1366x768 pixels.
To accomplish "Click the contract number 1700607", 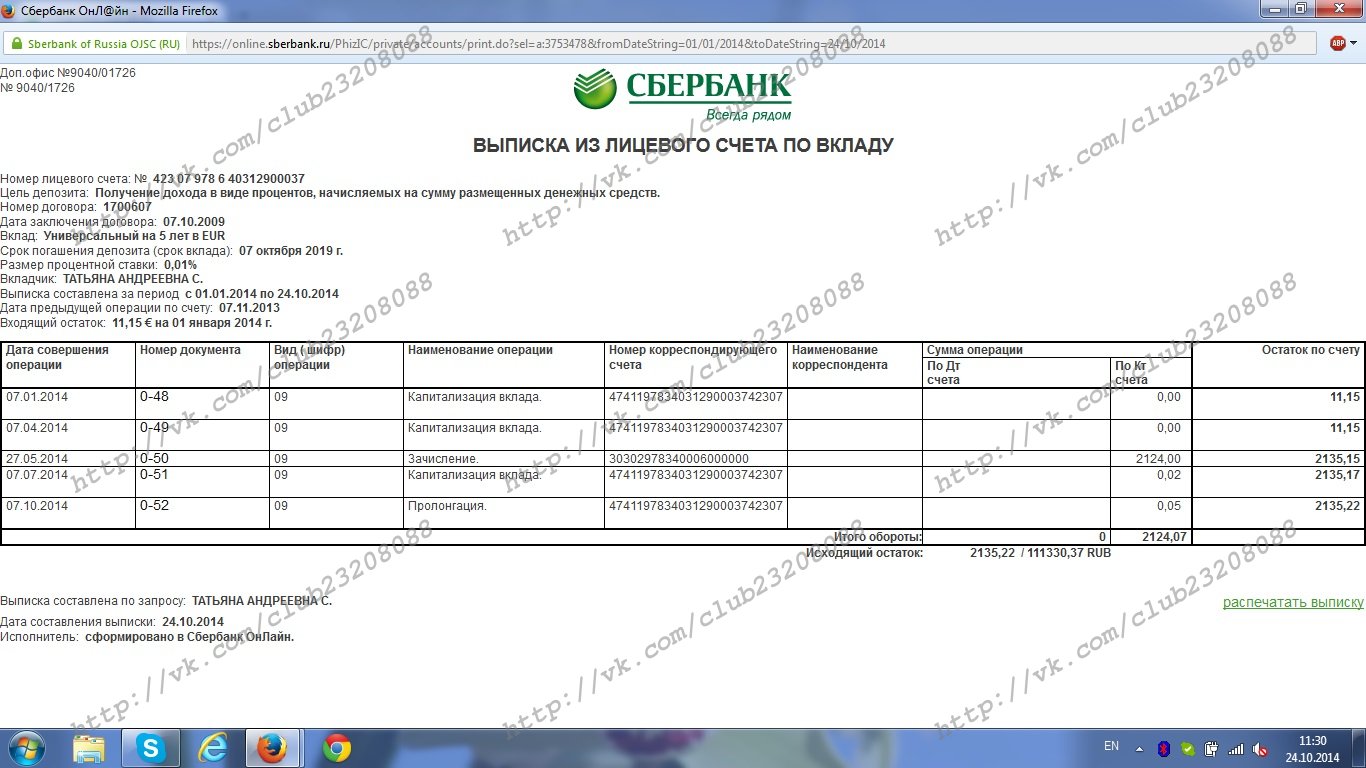I will (127, 207).
